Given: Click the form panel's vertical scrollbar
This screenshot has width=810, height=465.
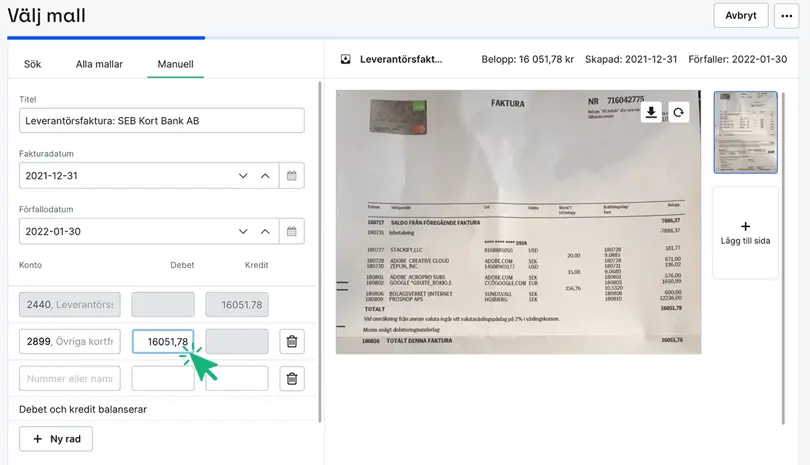Looking at the screenshot, I should point(320,252).
